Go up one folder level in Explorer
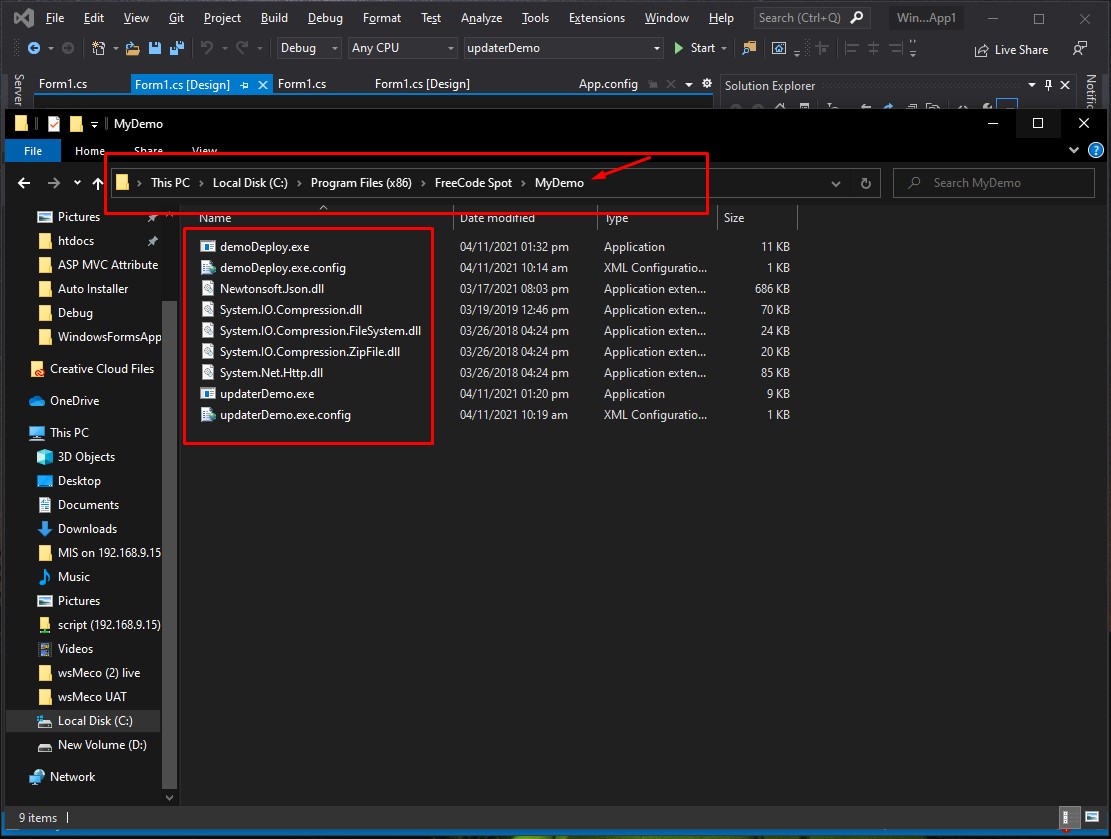 click(96, 182)
